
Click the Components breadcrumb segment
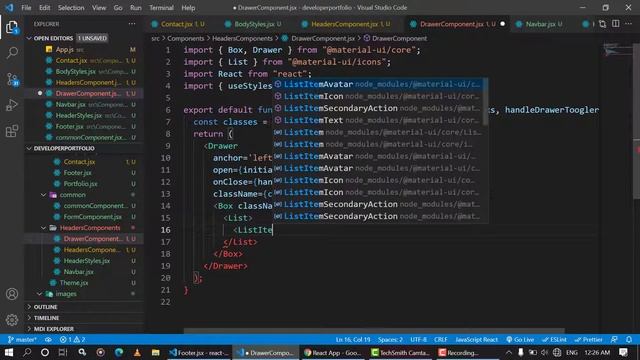[185, 38]
